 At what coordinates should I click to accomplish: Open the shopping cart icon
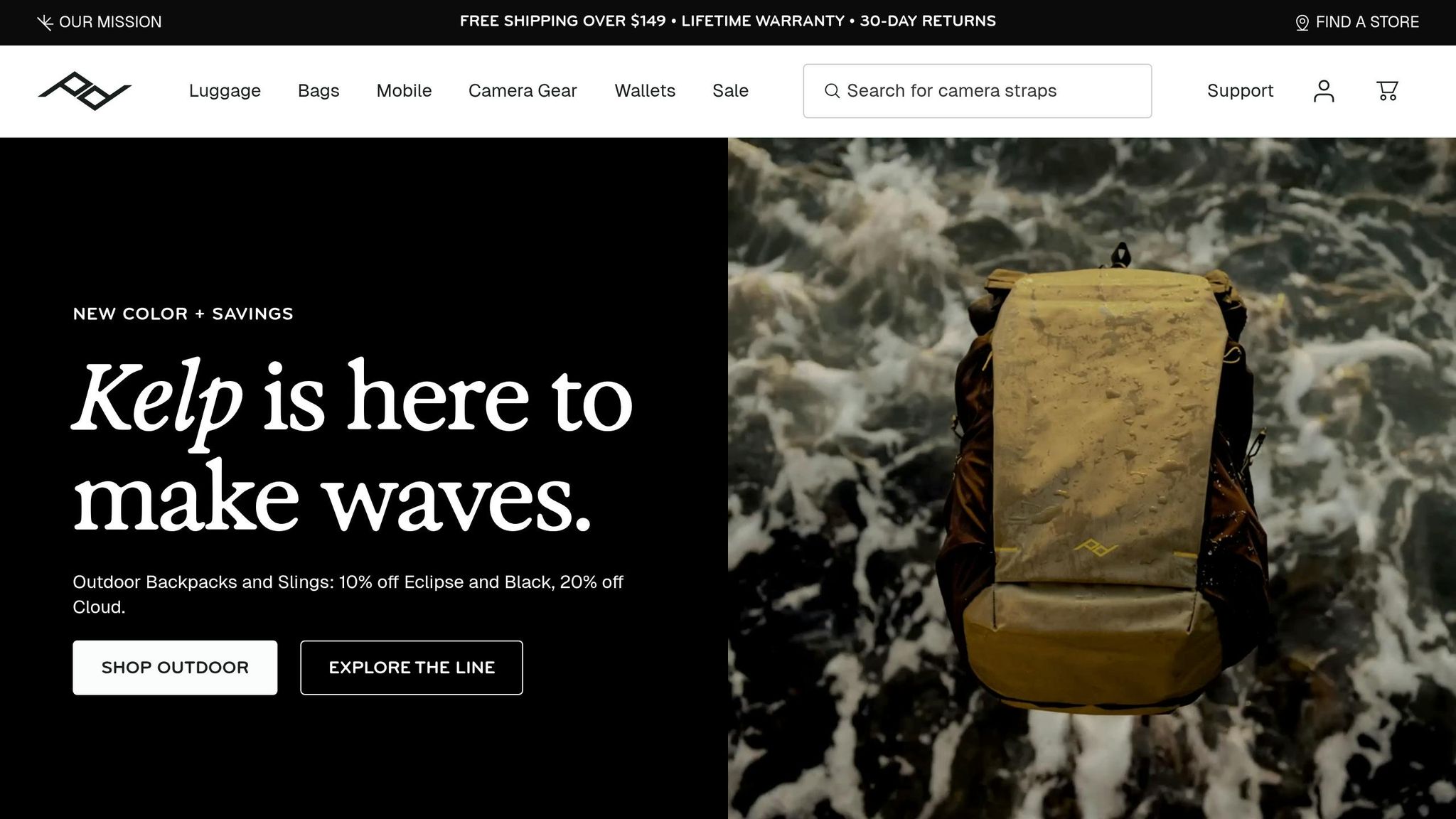coord(1387,91)
